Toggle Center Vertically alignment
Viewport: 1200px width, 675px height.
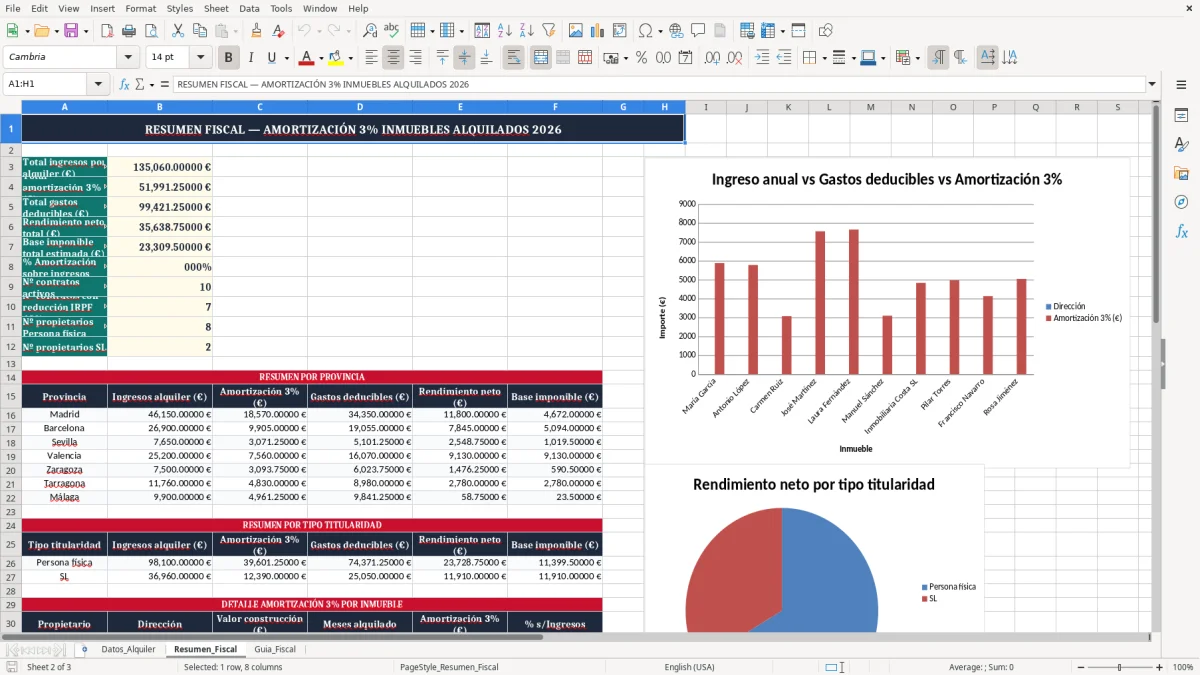(464, 58)
